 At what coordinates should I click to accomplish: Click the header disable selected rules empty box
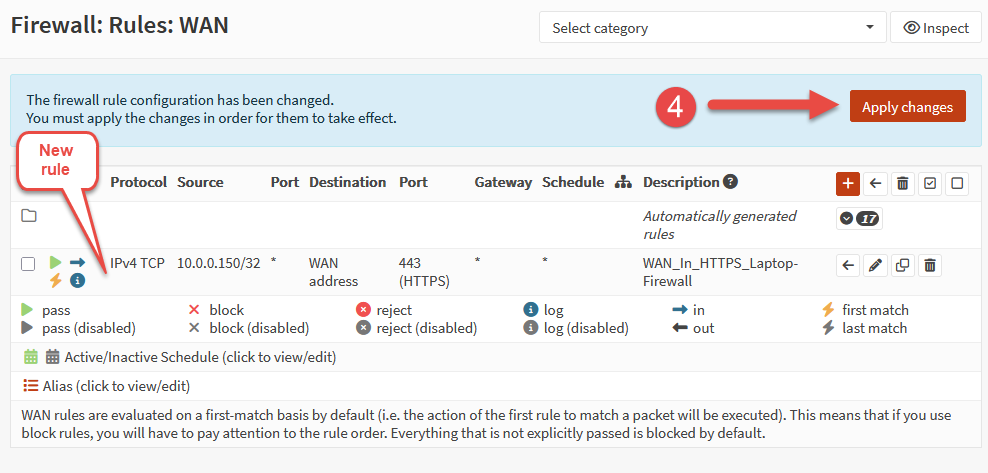point(957,183)
